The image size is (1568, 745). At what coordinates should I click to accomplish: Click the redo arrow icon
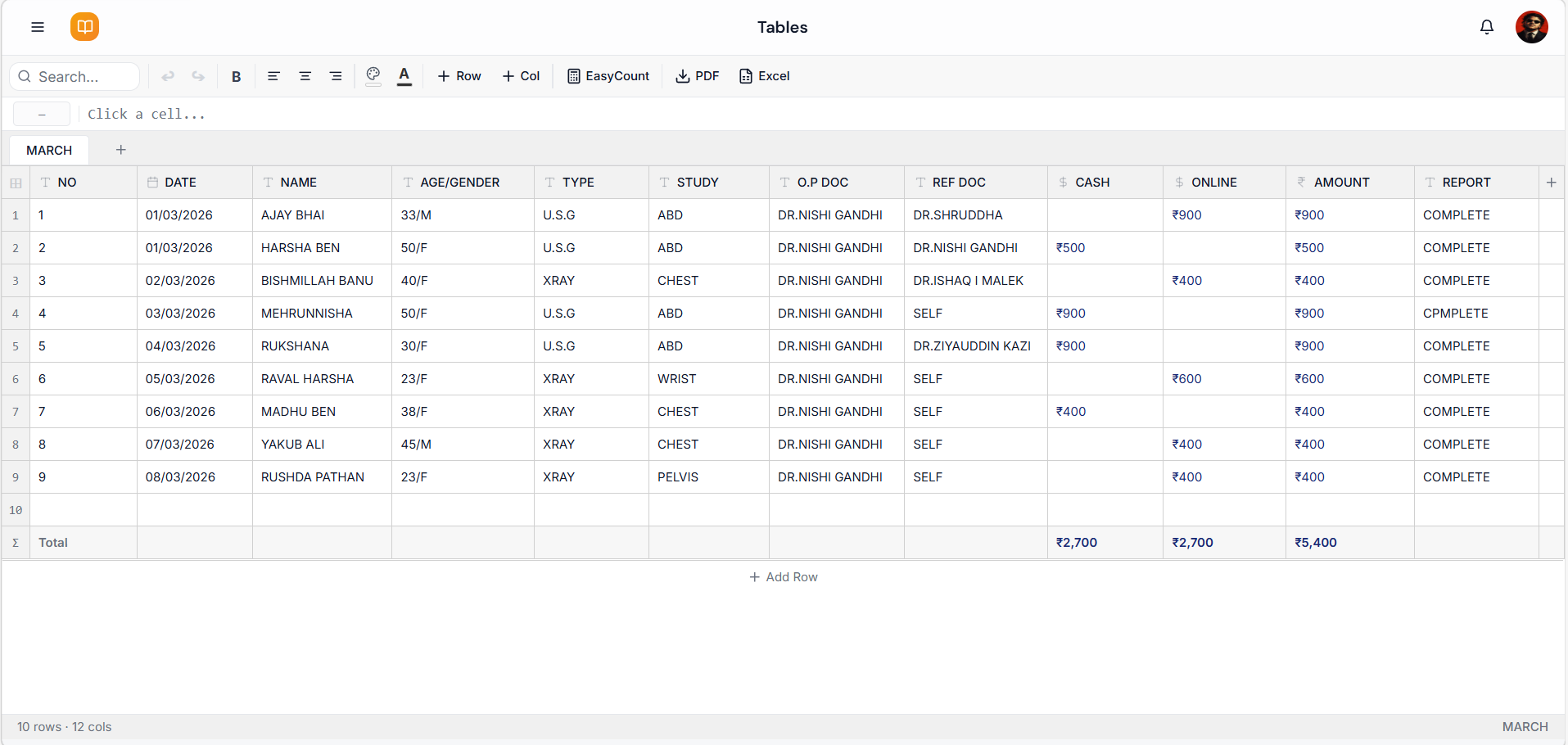[197, 75]
